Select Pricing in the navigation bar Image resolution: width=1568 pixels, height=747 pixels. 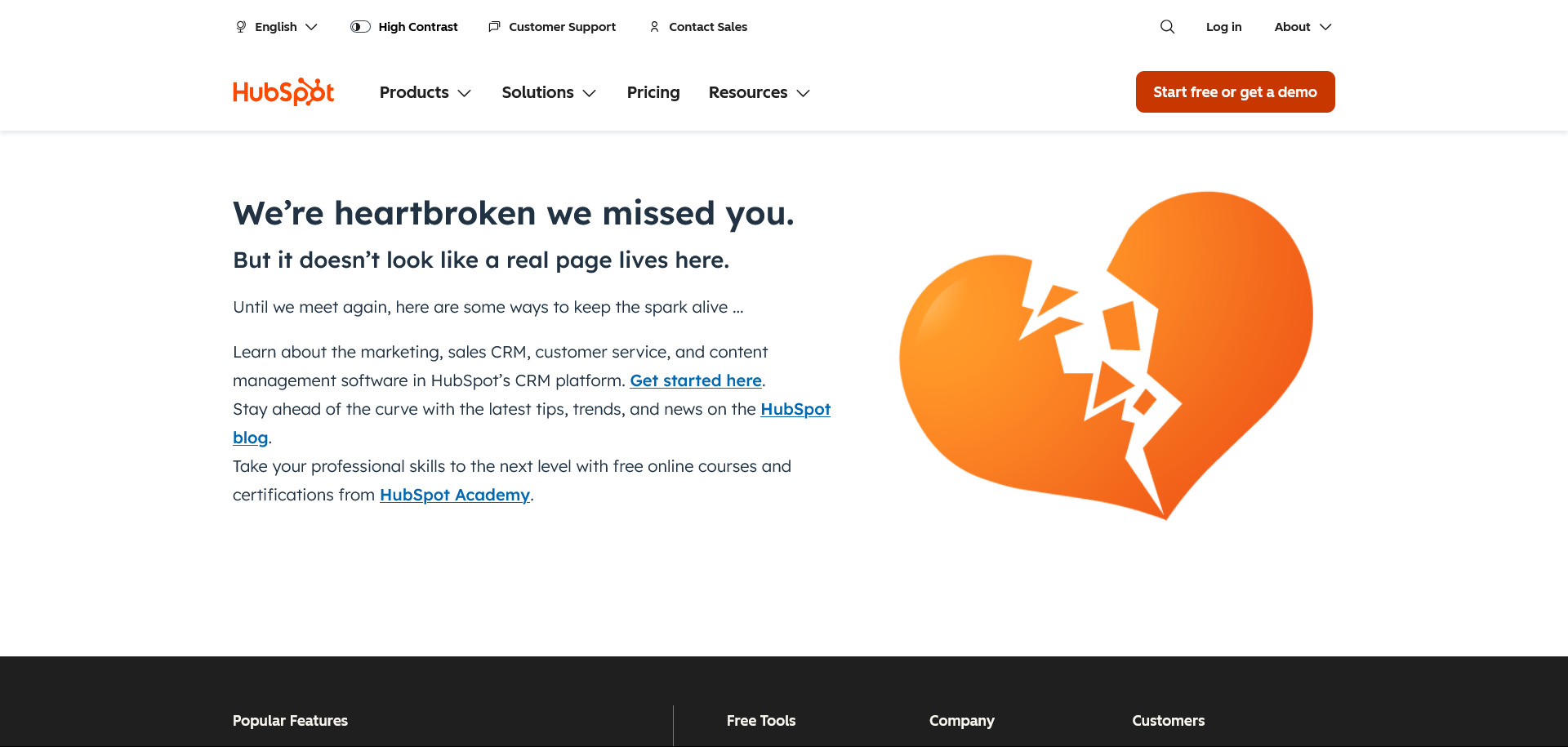(x=653, y=92)
